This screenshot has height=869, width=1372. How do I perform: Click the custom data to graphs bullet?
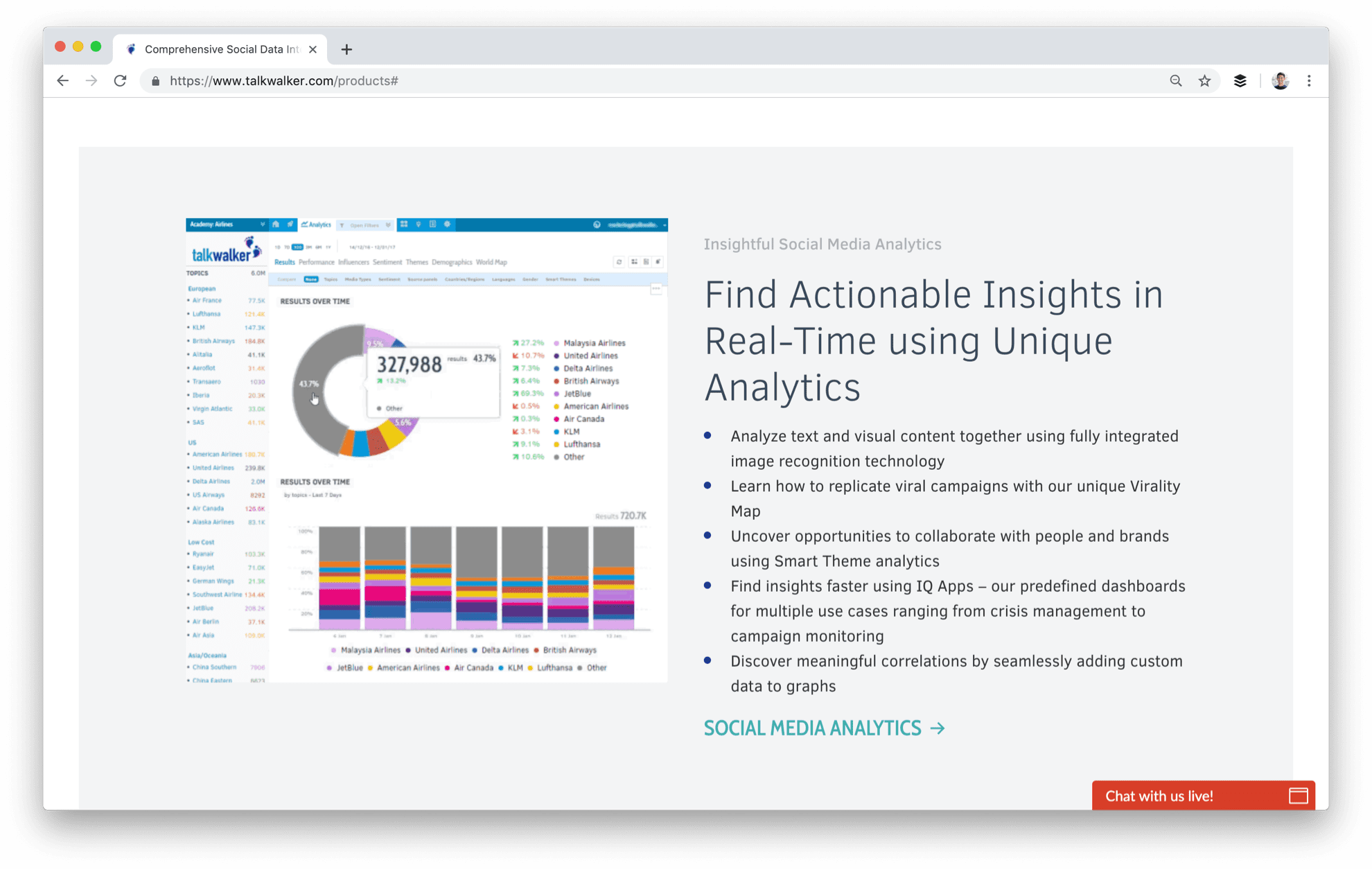click(x=956, y=673)
